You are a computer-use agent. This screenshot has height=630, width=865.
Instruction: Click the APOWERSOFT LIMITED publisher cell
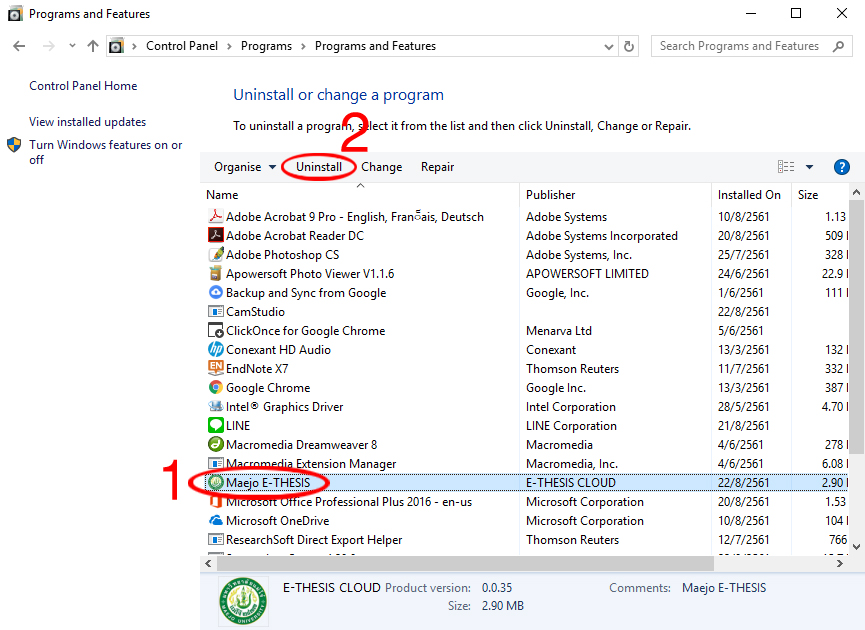(x=588, y=274)
